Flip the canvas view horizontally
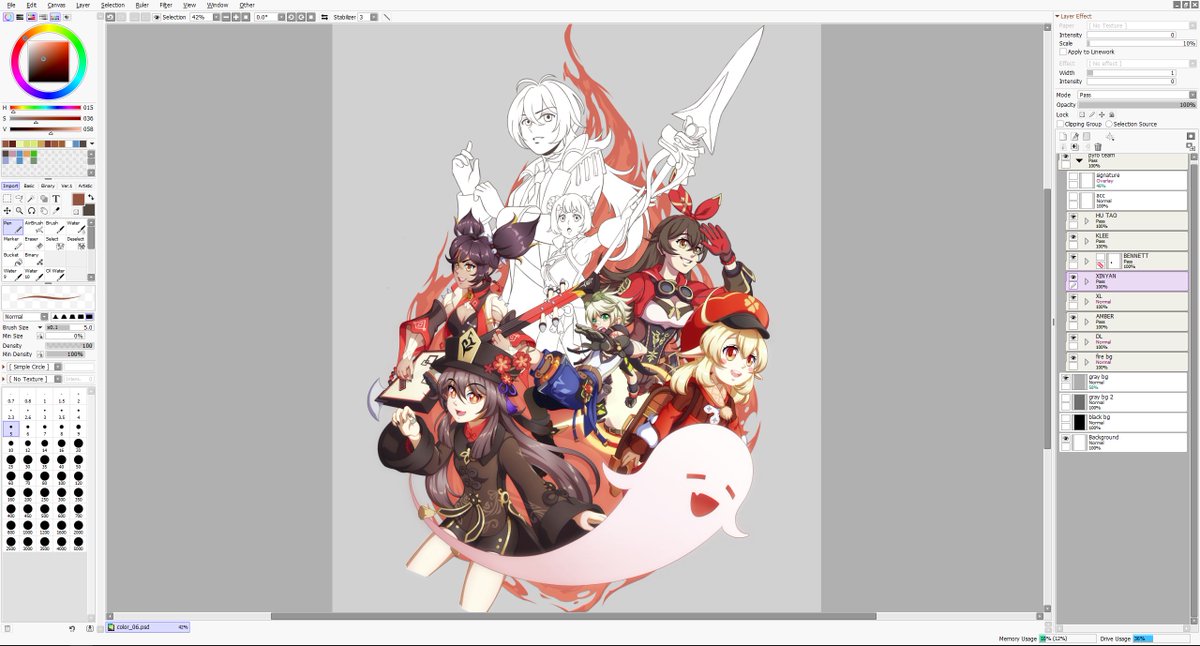 pyautogui.click(x=324, y=17)
